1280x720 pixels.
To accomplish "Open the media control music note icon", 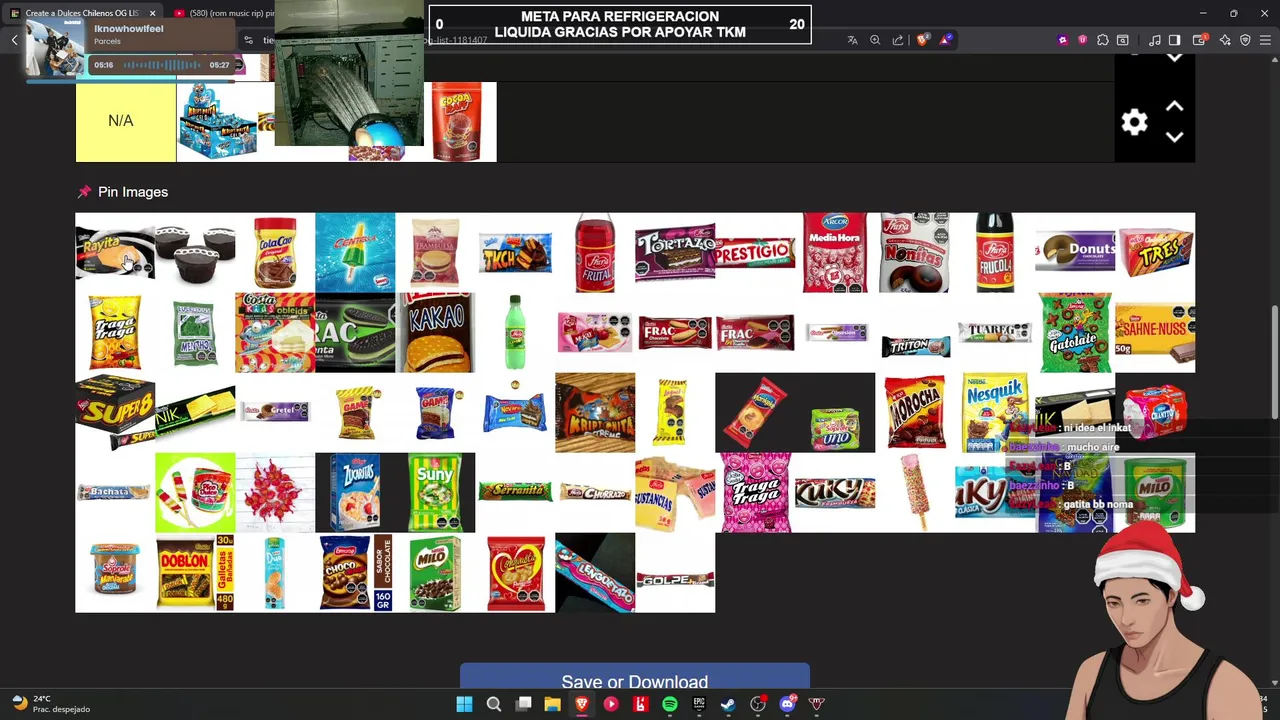I will [x=1155, y=40].
